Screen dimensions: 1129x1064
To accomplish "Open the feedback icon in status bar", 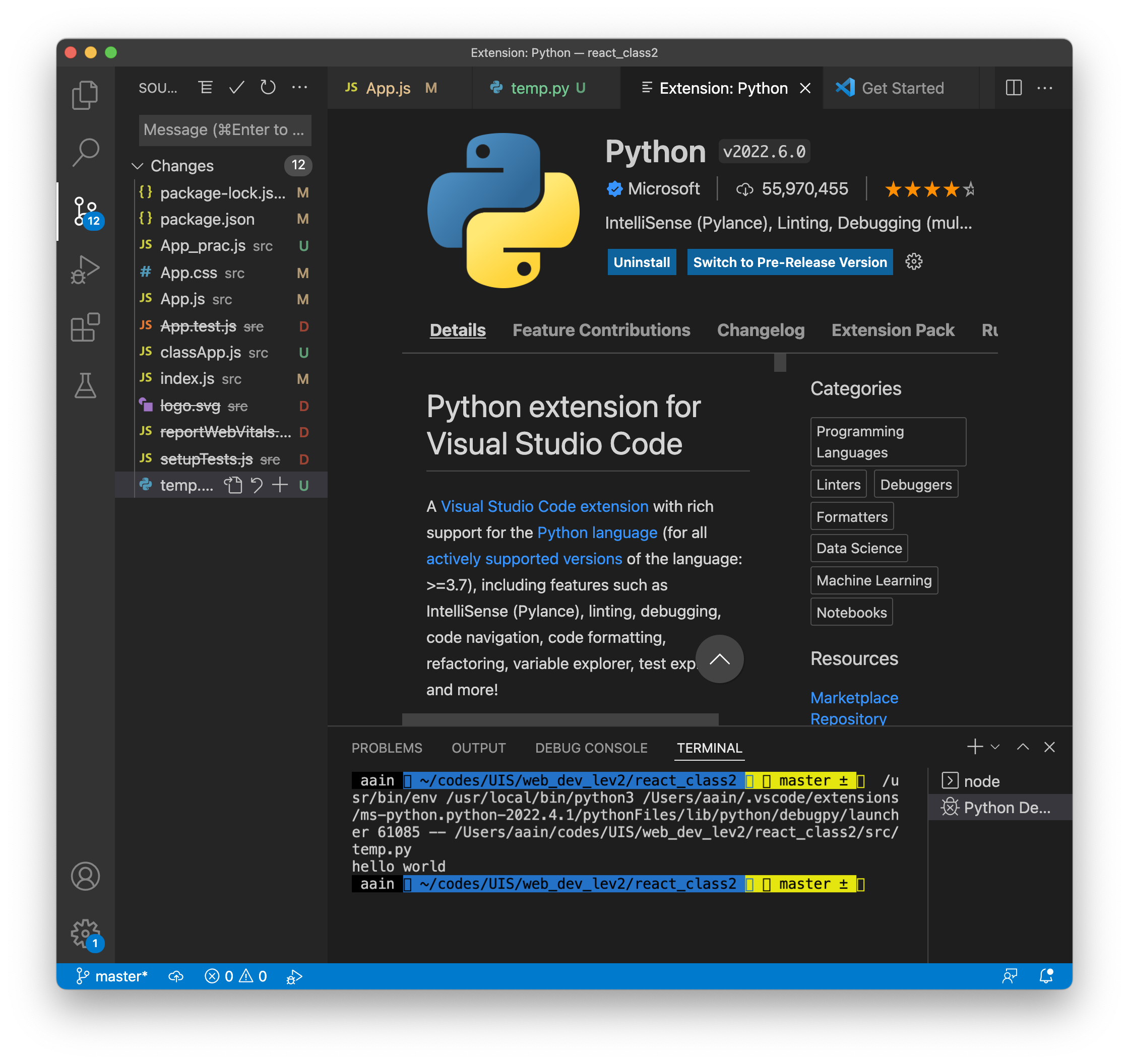I will pos(1010,976).
